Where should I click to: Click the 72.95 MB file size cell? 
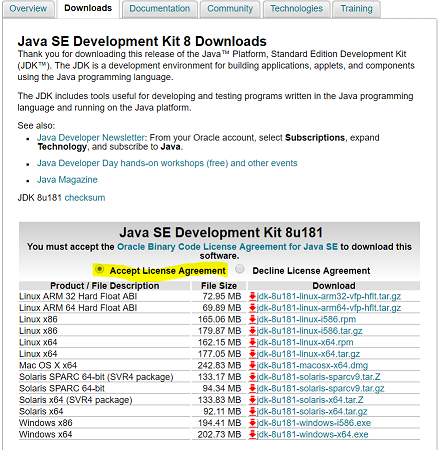(x=222, y=296)
